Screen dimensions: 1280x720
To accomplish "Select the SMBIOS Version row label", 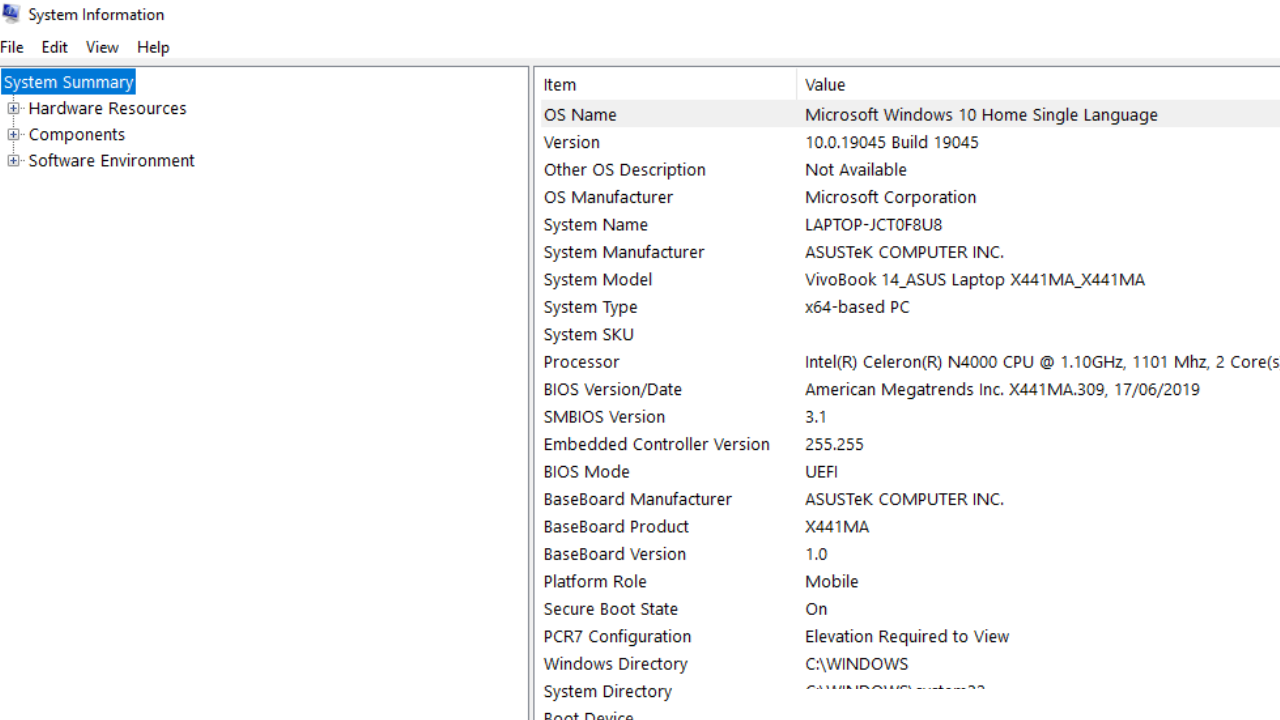I will tap(604, 417).
